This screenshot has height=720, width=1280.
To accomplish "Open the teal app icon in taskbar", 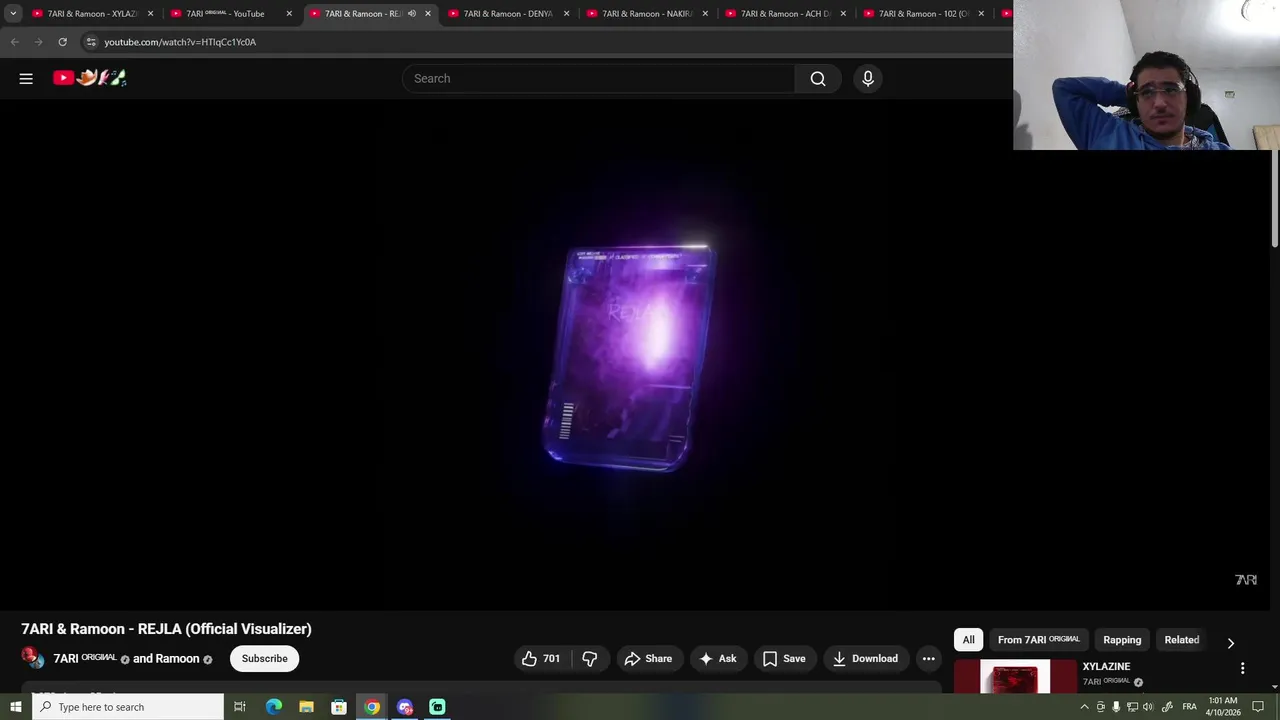I will (x=437, y=707).
